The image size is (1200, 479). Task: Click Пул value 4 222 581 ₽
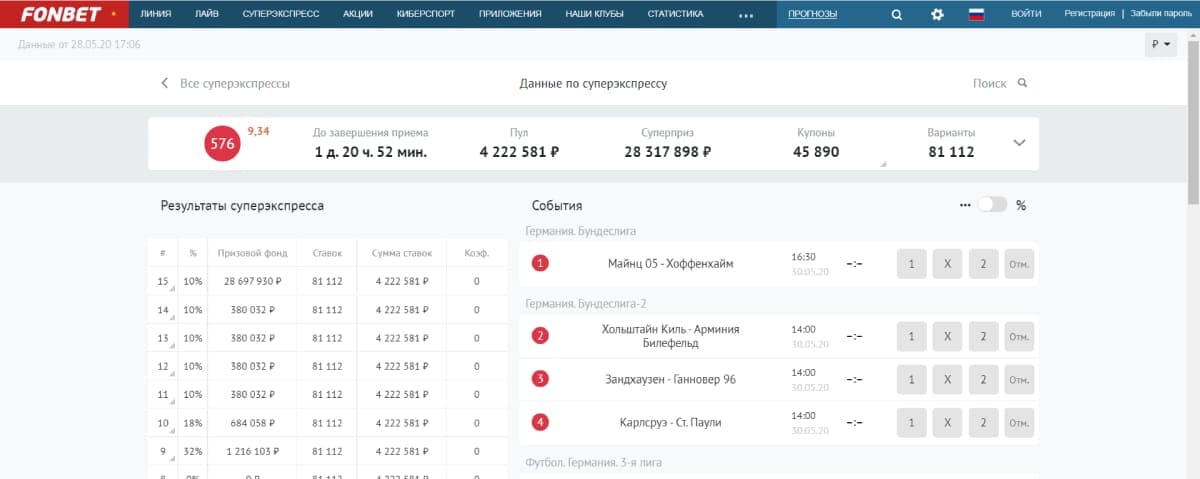point(519,152)
